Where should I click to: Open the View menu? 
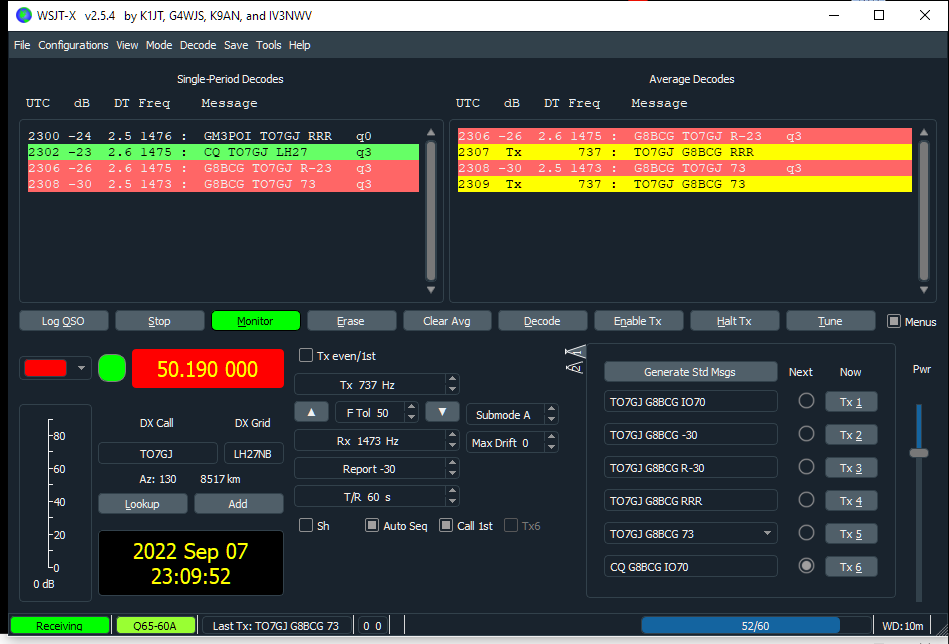pyautogui.click(x=127, y=45)
